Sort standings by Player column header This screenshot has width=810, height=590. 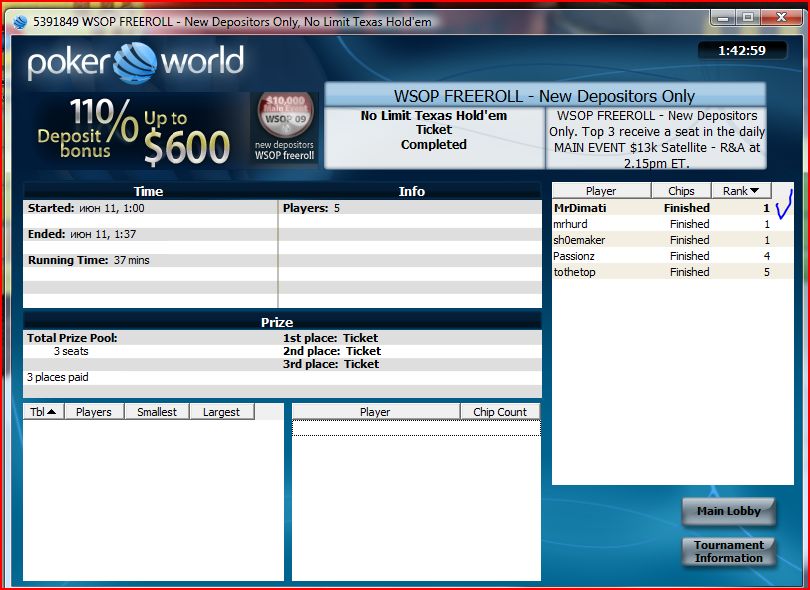point(601,191)
